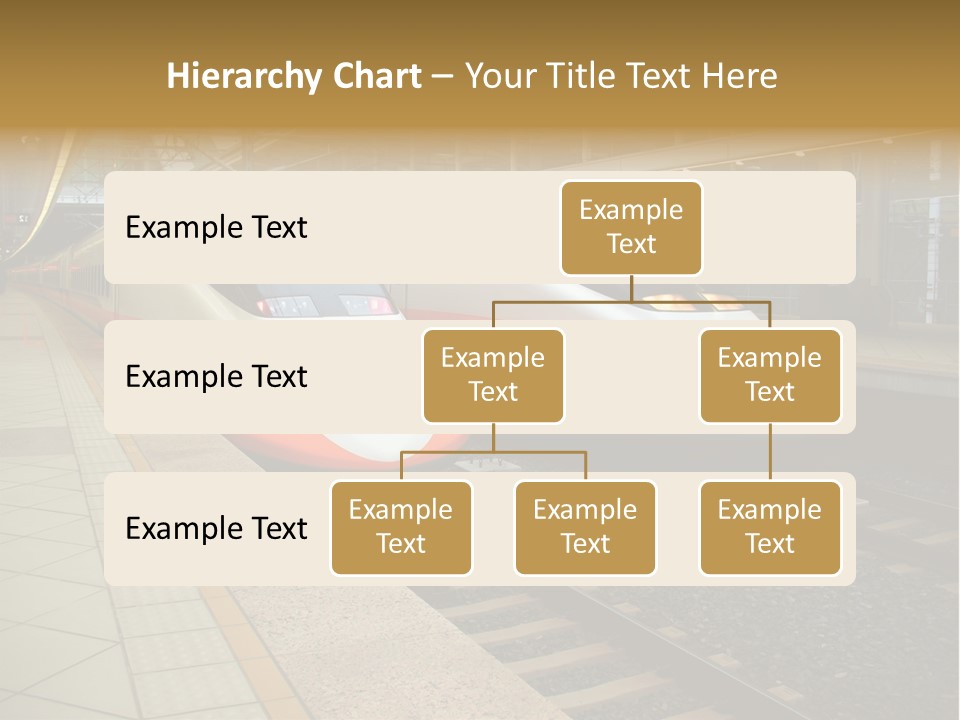Select the connector branching to the two bottom-left boxes
Image resolution: width=960 pixels, height=720 pixels.
(x=493, y=452)
